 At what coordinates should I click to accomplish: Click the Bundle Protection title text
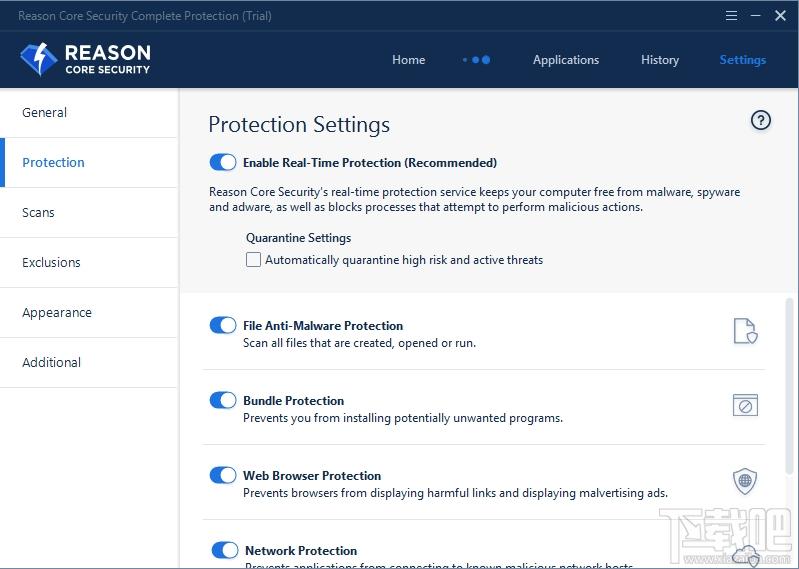pos(294,400)
